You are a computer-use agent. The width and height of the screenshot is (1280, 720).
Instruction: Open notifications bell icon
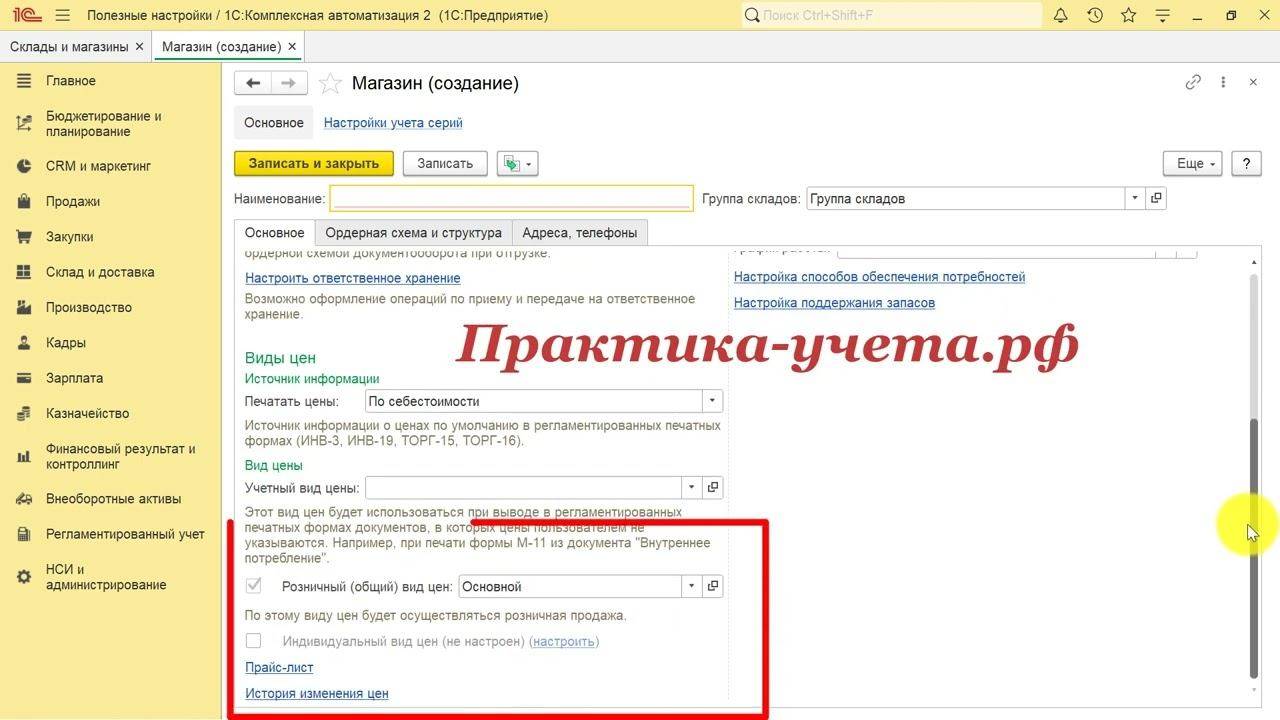pos(1062,15)
